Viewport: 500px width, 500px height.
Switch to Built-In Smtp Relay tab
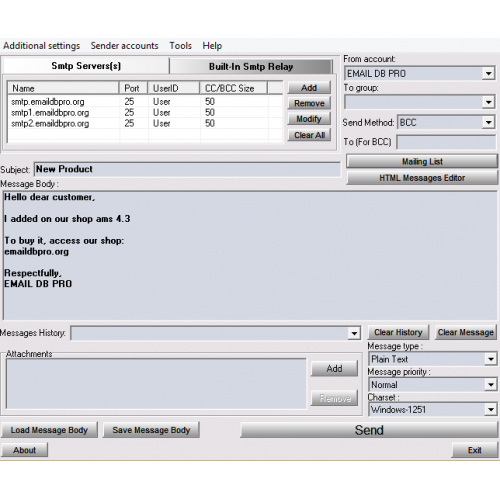[251, 67]
